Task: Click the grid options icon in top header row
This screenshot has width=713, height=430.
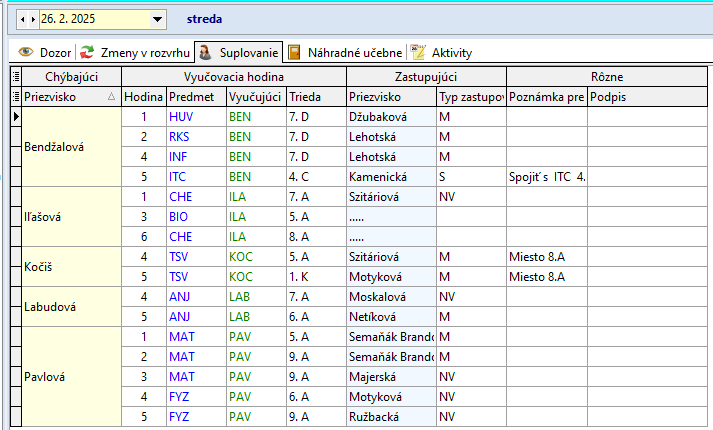Action: click(15, 77)
